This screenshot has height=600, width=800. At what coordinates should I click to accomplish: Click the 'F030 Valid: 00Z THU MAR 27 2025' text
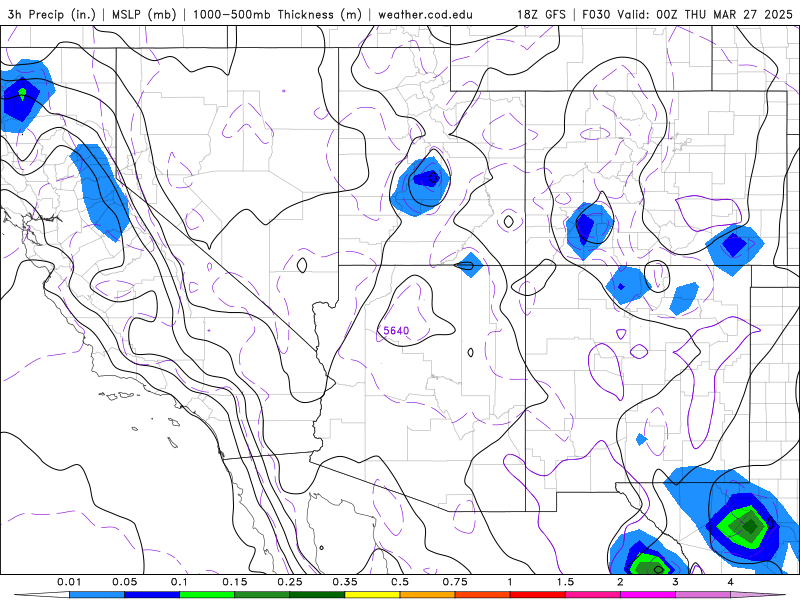tap(687, 14)
